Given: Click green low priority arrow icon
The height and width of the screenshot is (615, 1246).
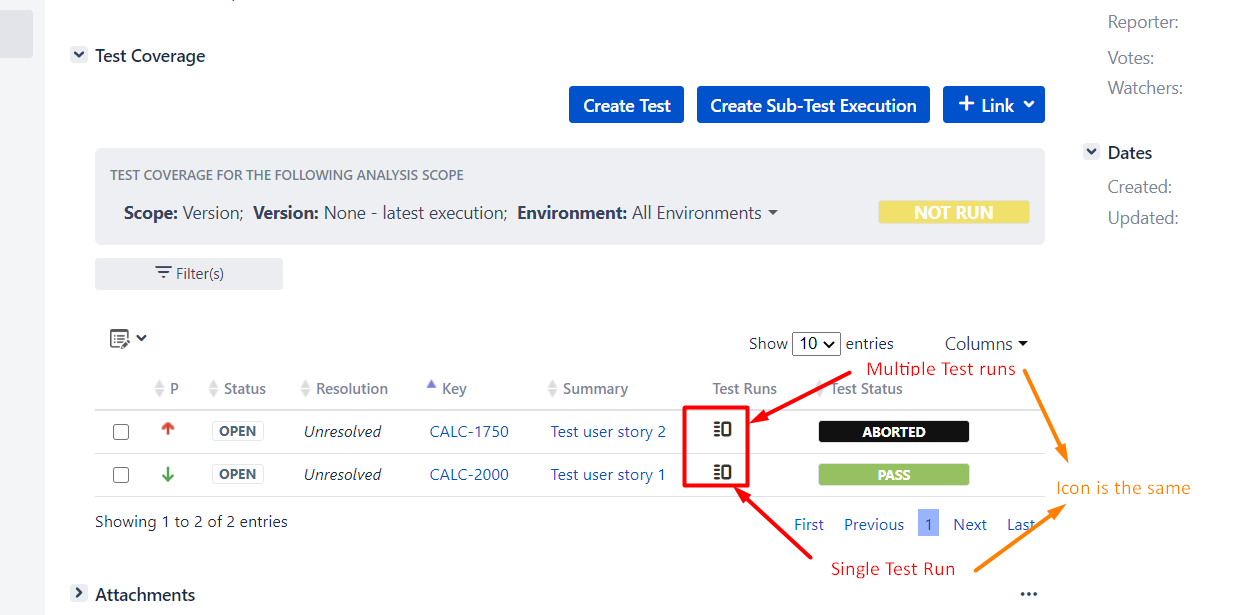Looking at the screenshot, I should [168, 474].
